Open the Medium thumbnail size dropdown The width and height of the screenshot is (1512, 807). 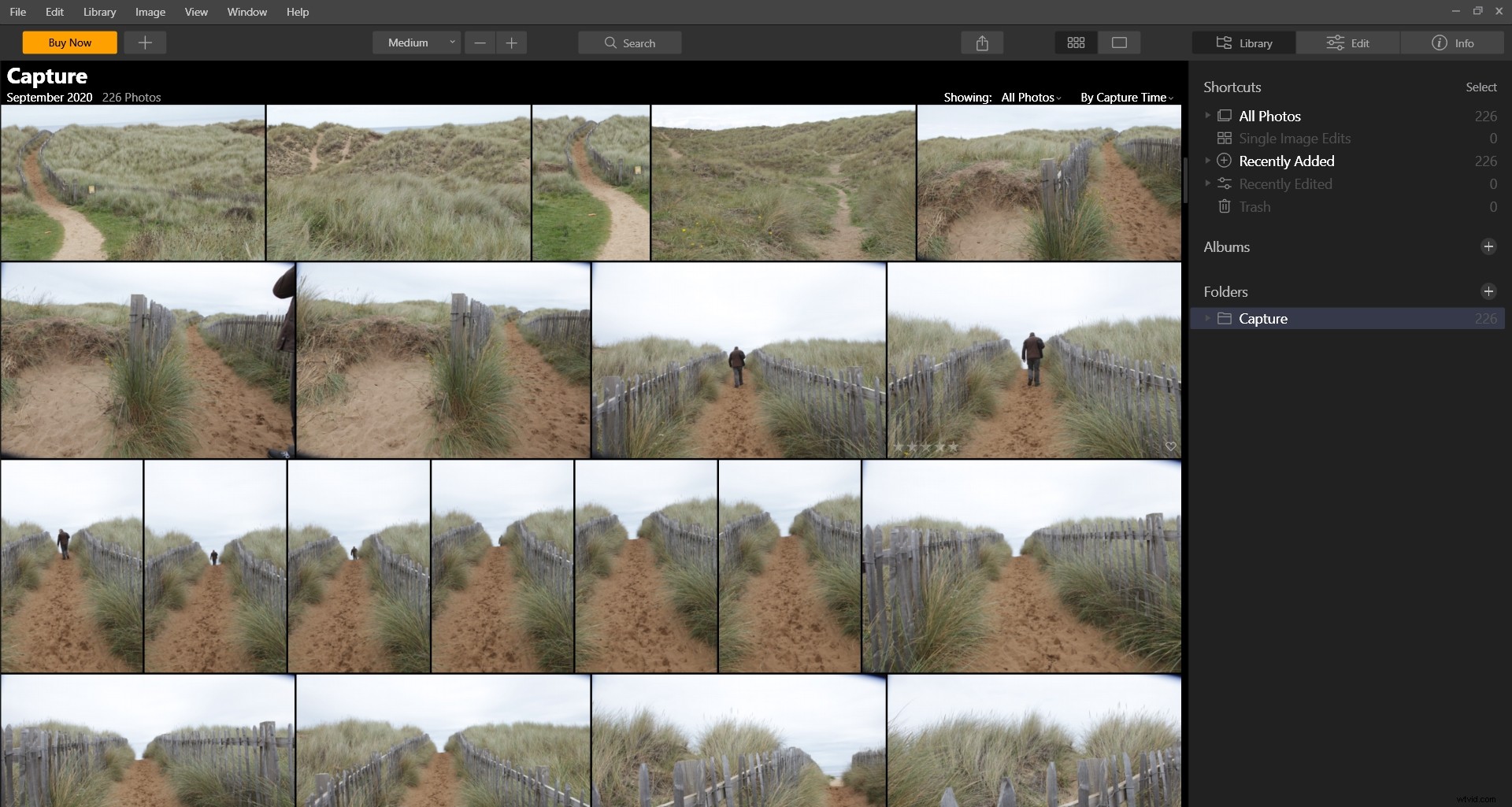[416, 43]
